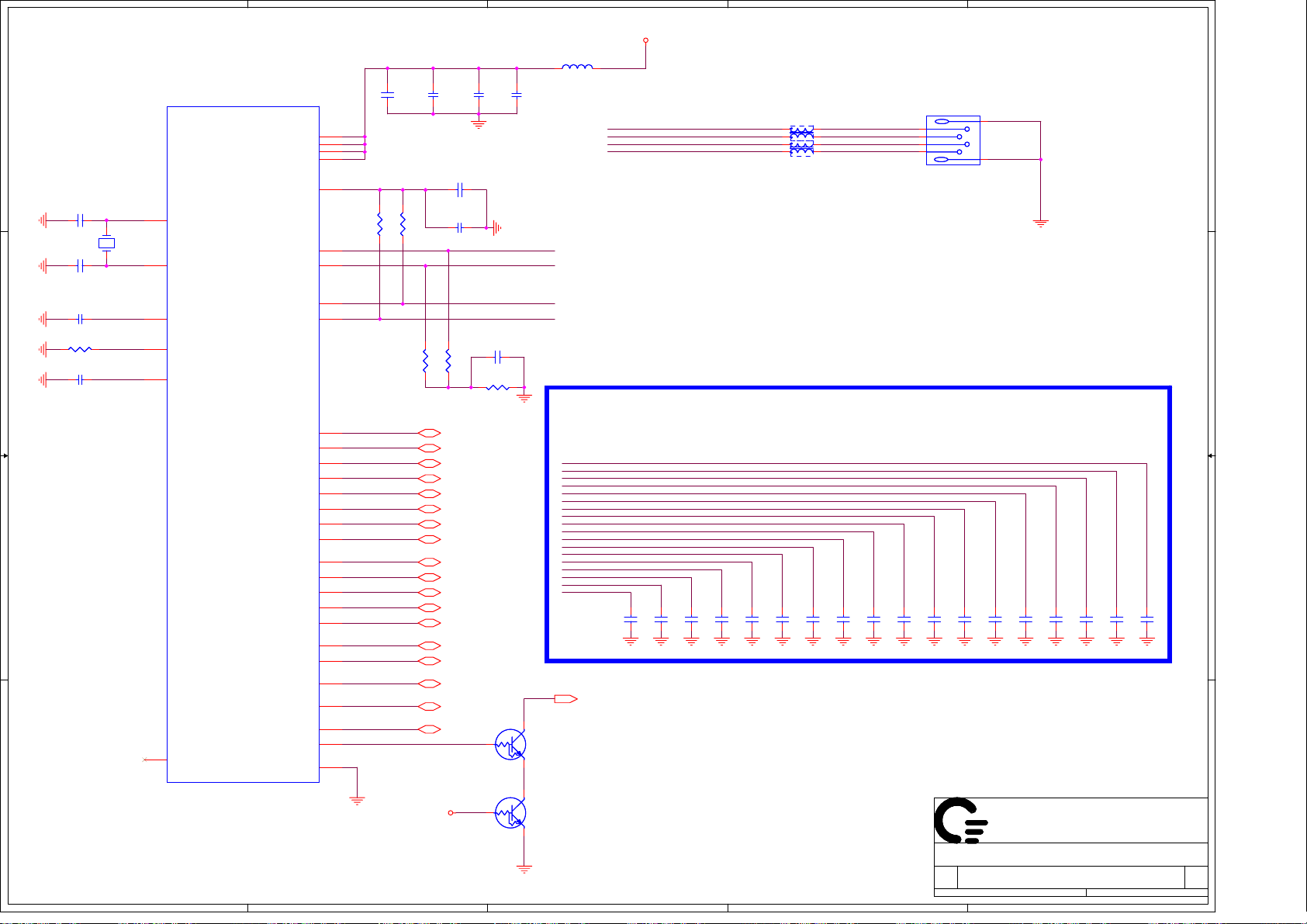
Task: Click the dashed common-mode choke symbol
Action: pyautogui.click(x=801, y=140)
